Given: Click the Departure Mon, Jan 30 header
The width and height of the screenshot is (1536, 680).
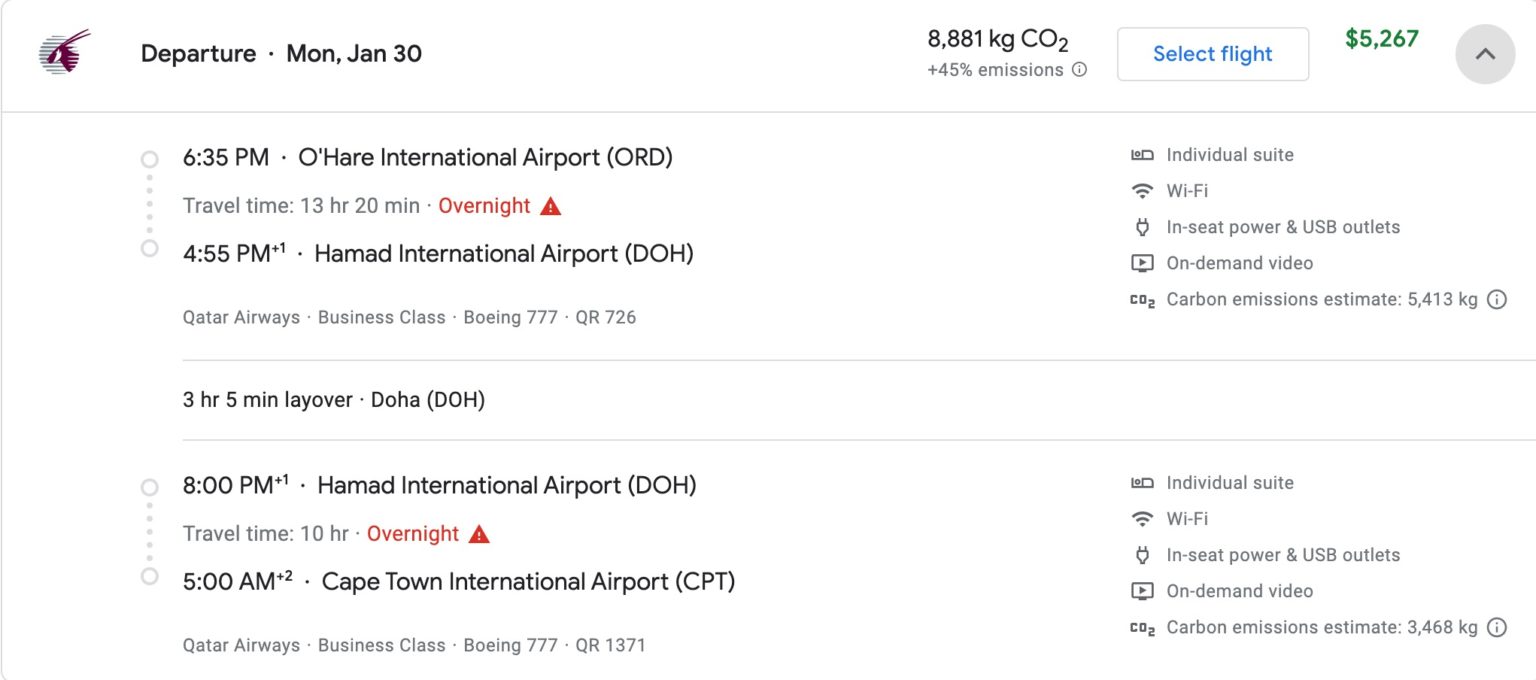Looking at the screenshot, I should coord(281,54).
